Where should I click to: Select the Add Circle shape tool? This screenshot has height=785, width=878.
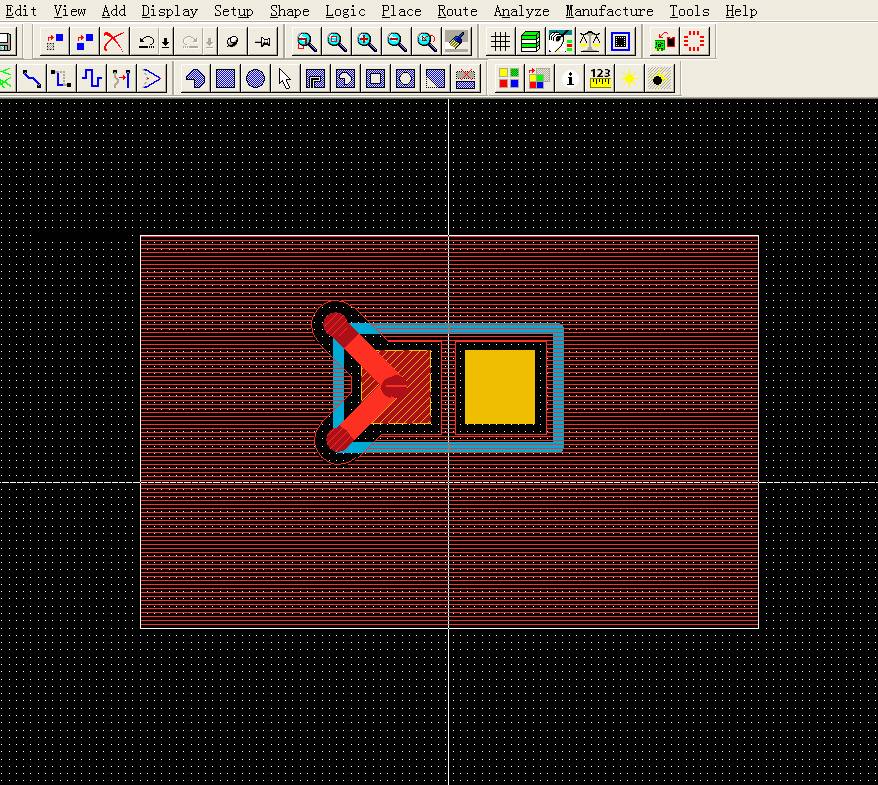[x=255, y=78]
